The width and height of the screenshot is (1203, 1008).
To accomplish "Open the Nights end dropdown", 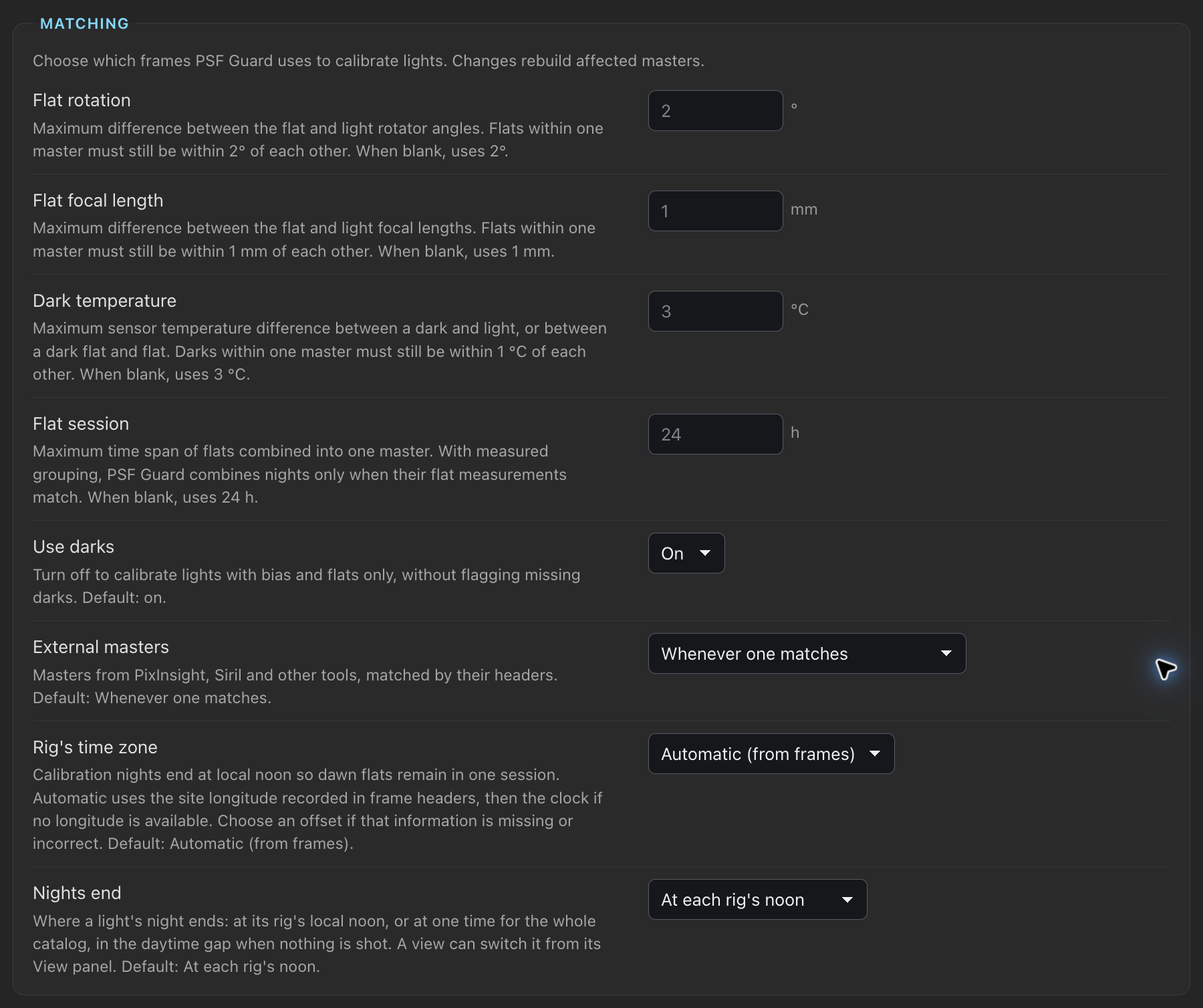I will click(x=757, y=900).
